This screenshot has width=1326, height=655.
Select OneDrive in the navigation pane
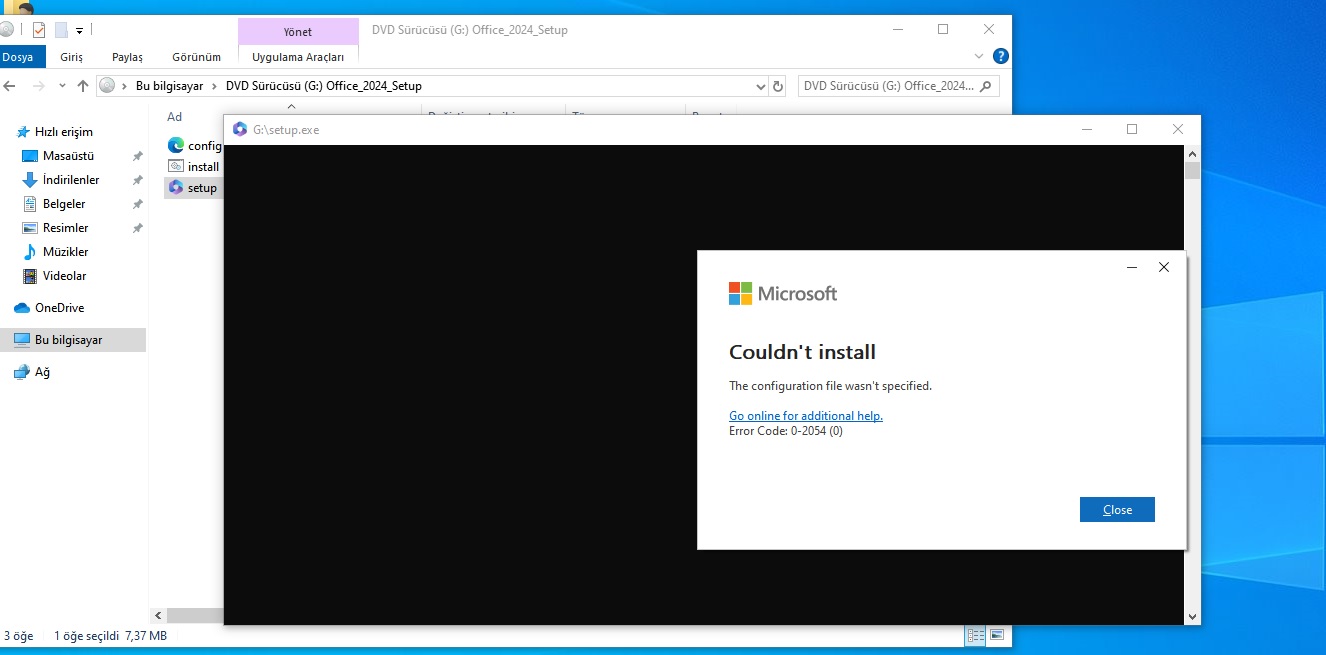click(x=59, y=308)
